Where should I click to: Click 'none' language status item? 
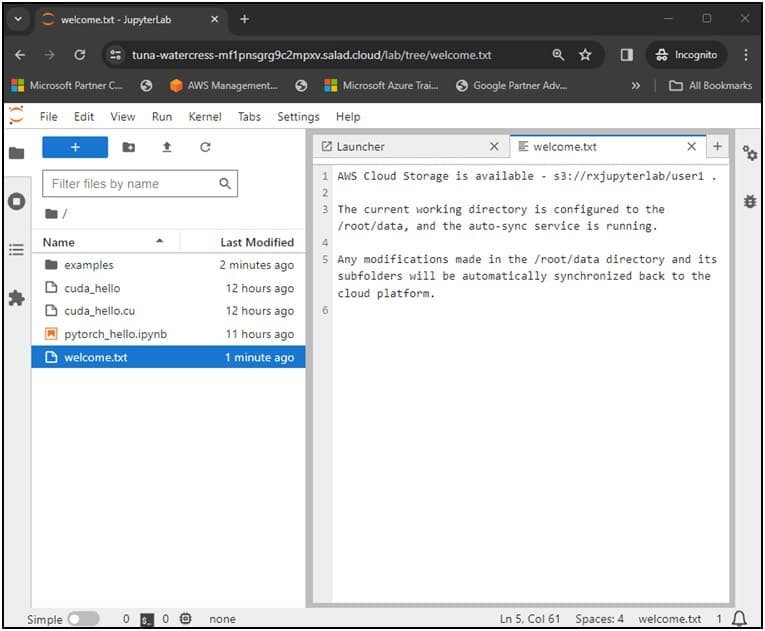pyautogui.click(x=222, y=619)
